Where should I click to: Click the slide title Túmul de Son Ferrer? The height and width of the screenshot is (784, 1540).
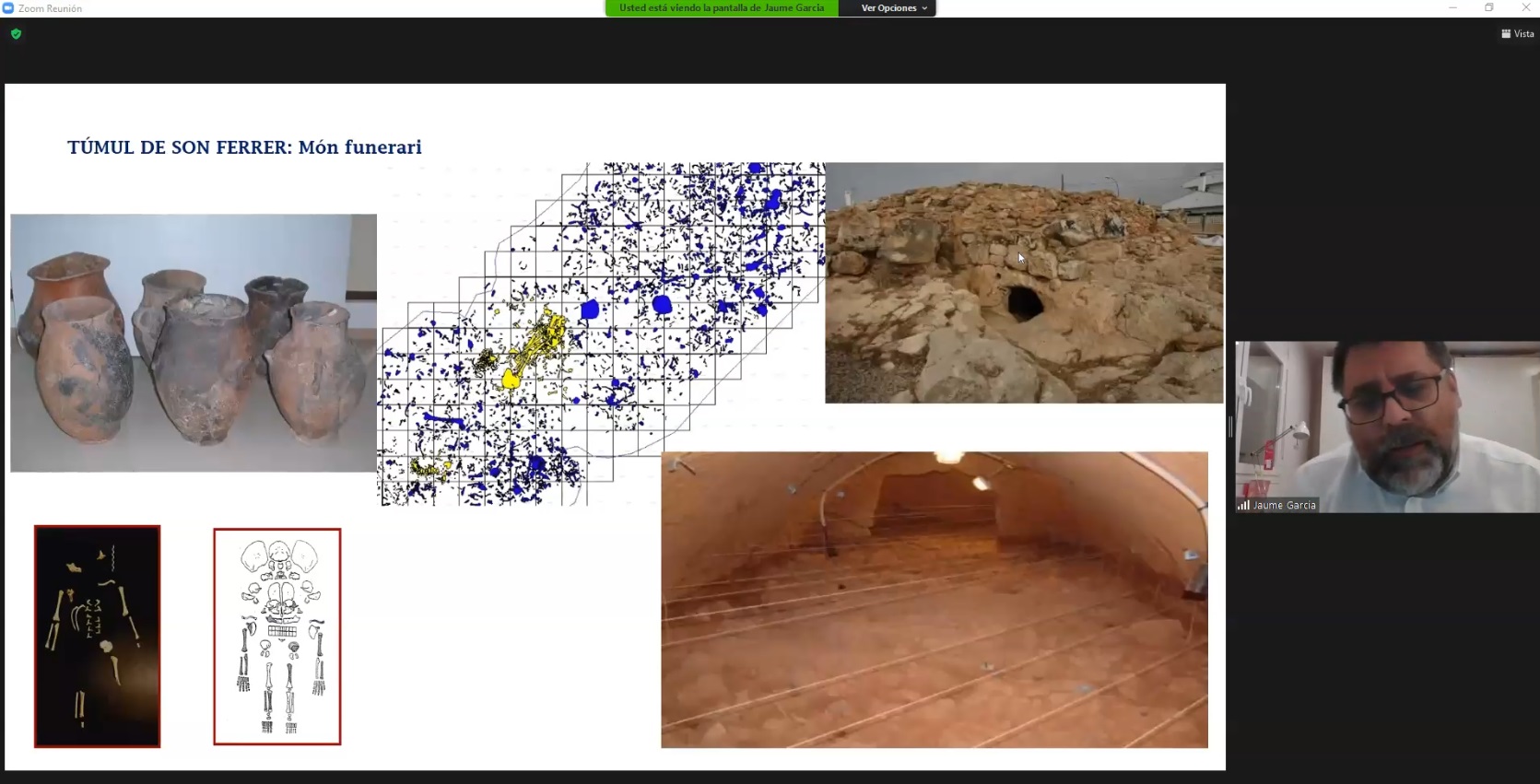244,147
